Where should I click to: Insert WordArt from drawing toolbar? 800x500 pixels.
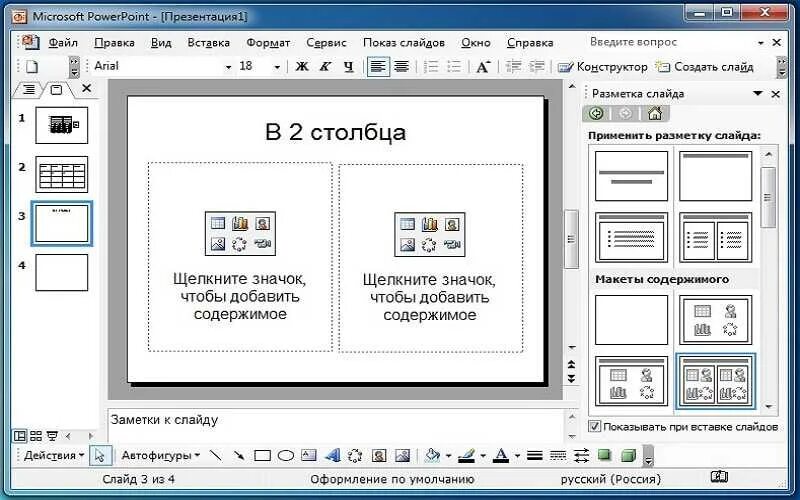pyautogui.click(x=332, y=456)
